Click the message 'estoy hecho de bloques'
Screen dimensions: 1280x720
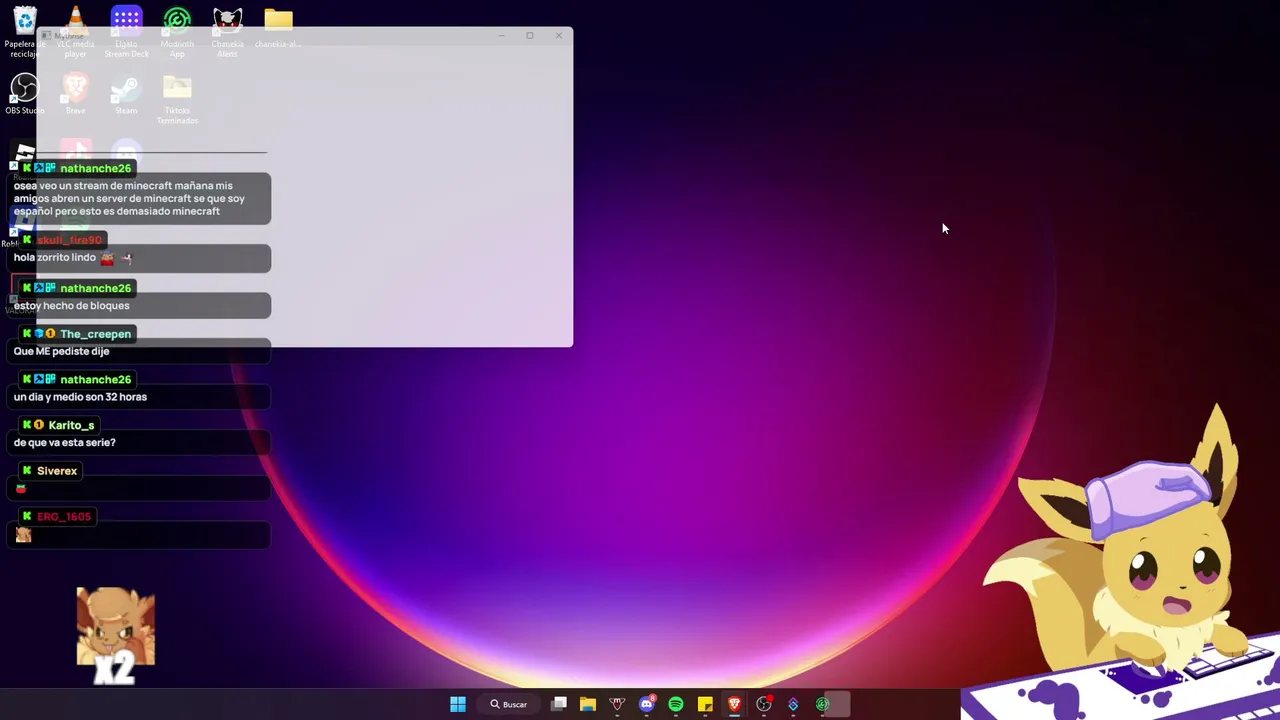[x=72, y=306]
